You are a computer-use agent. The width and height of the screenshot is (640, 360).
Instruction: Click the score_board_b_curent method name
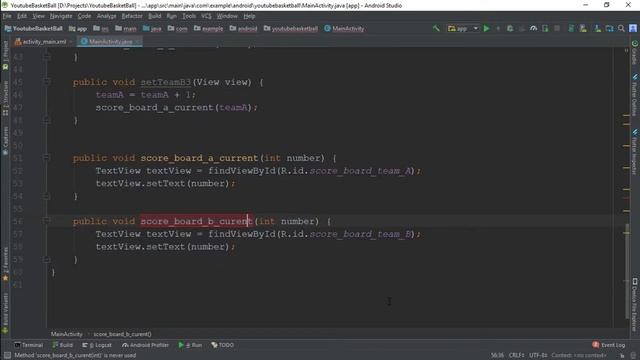coord(196,221)
